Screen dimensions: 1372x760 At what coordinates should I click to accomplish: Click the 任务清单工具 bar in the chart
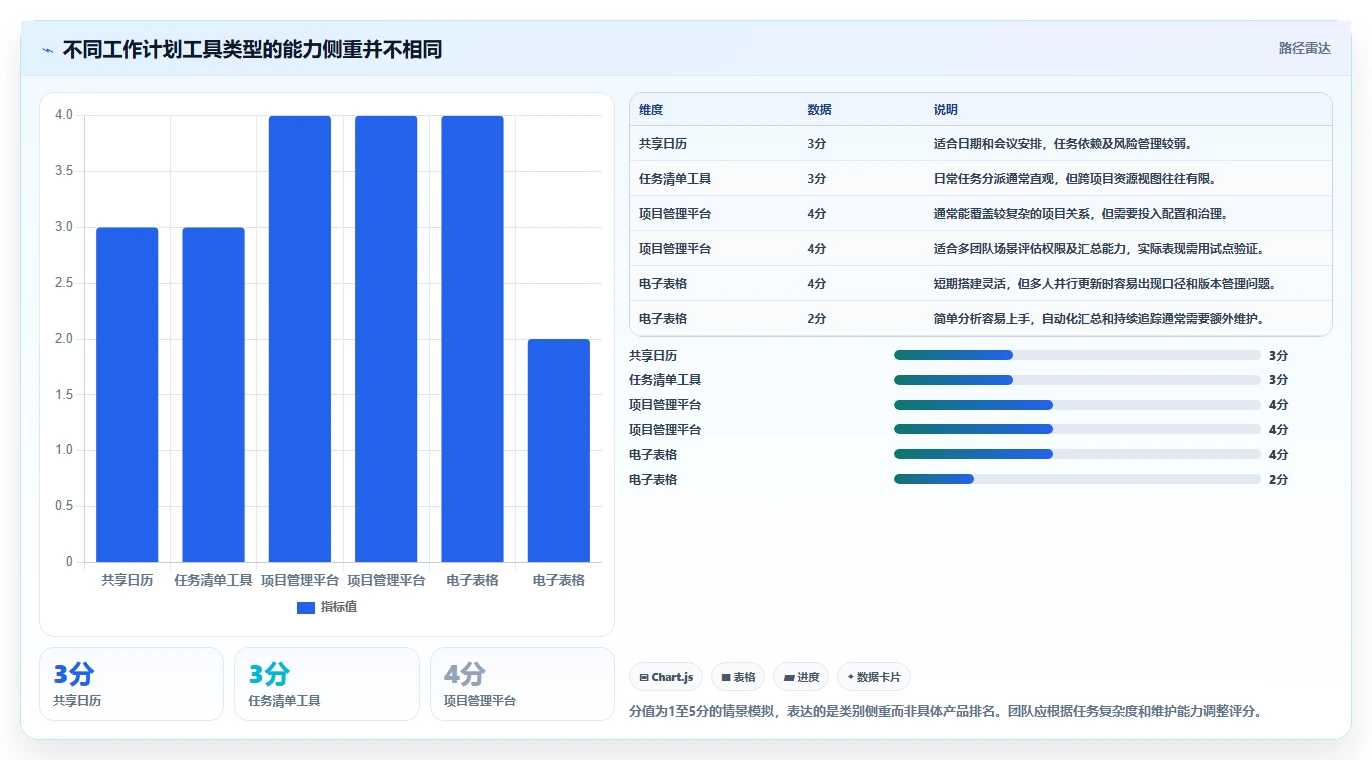click(x=213, y=394)
